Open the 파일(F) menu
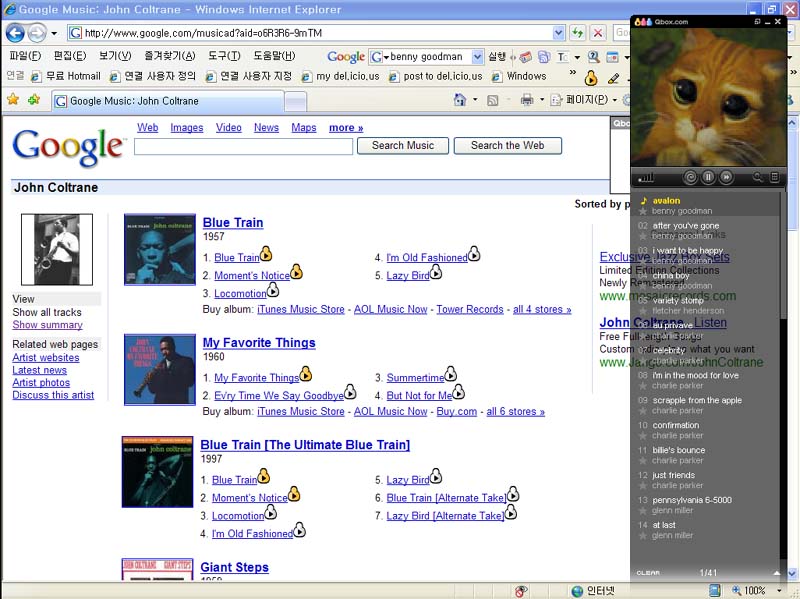Viewport: 800px width, 599px height. (x=25, y=56)
